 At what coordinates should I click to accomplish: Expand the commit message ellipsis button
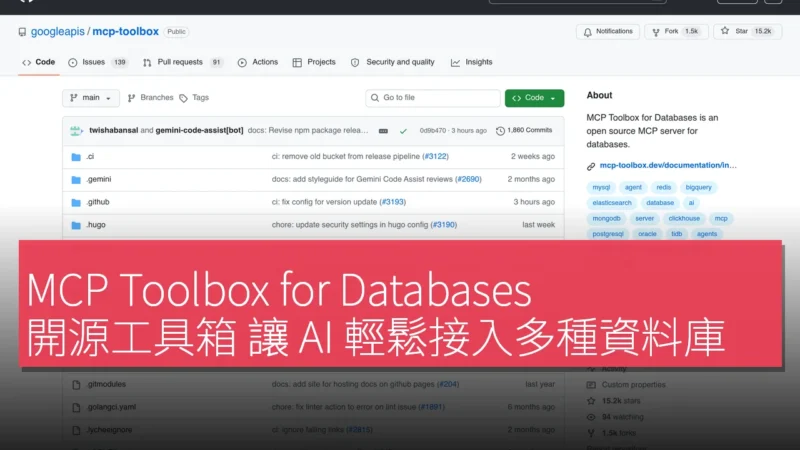tap(383, 131)
